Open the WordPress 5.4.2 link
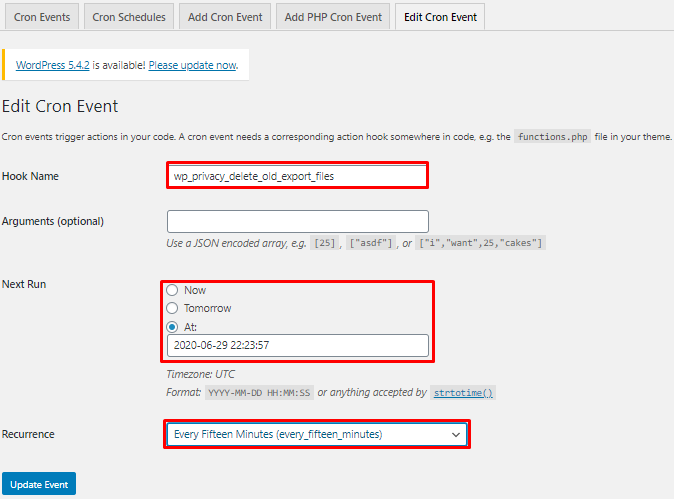This screenshot has width=674, height=499. tap(53, 65)
